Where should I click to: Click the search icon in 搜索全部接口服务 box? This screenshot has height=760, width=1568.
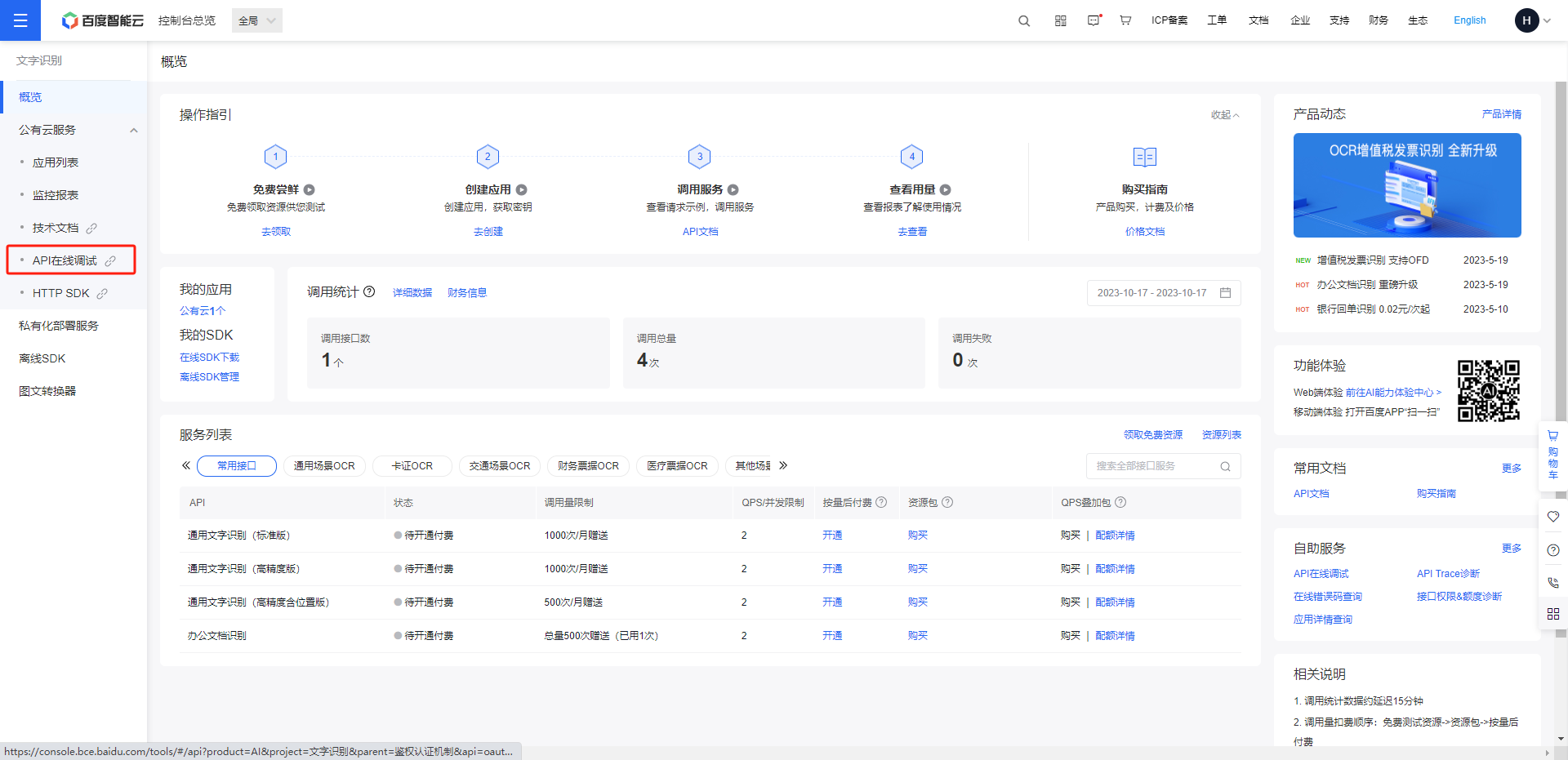(x=1225, y=466)
